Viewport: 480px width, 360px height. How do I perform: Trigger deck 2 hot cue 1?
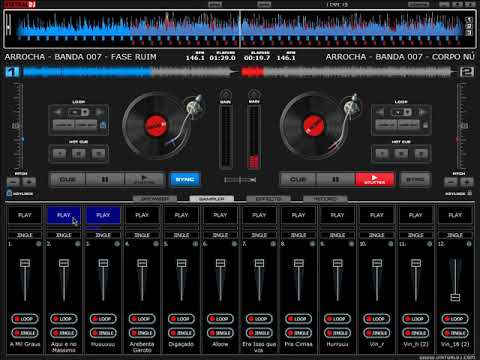(382, 154)
